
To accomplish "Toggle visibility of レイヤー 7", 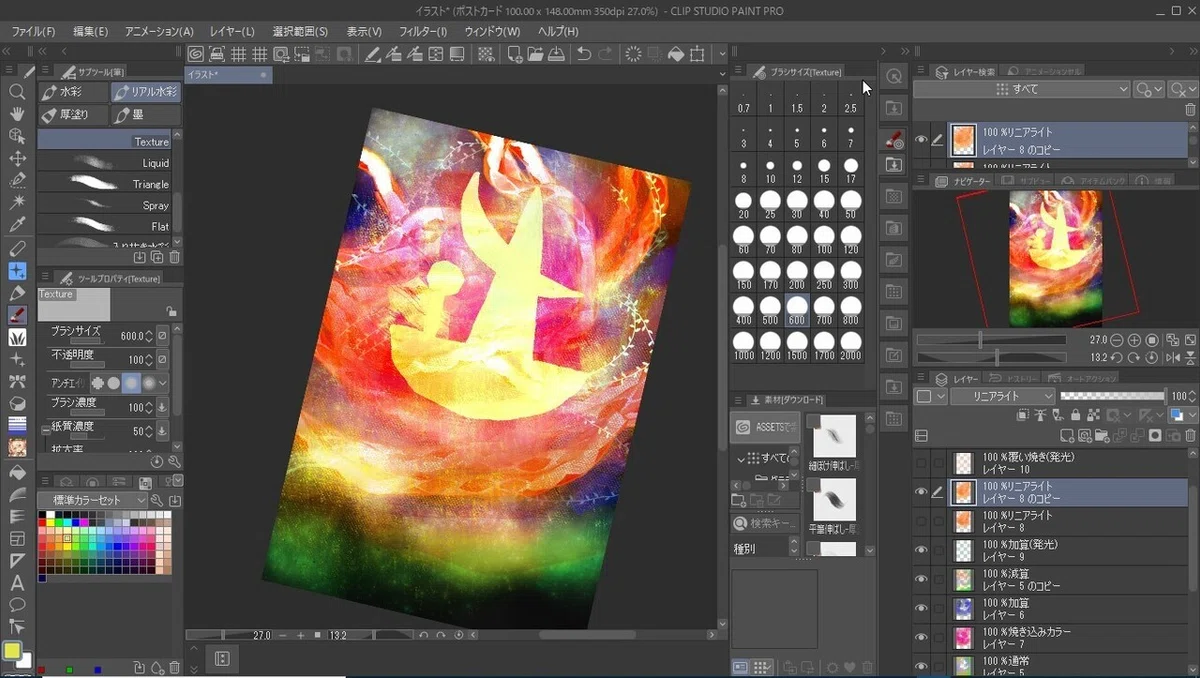I will (921, 637).
